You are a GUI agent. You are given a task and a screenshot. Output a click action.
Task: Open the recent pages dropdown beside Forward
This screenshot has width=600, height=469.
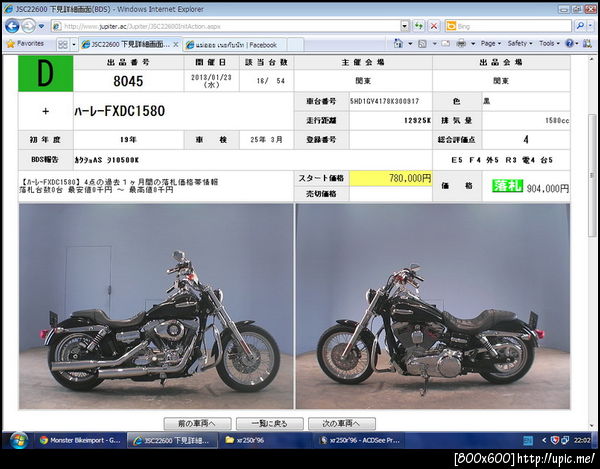click(x=41, y=26)
